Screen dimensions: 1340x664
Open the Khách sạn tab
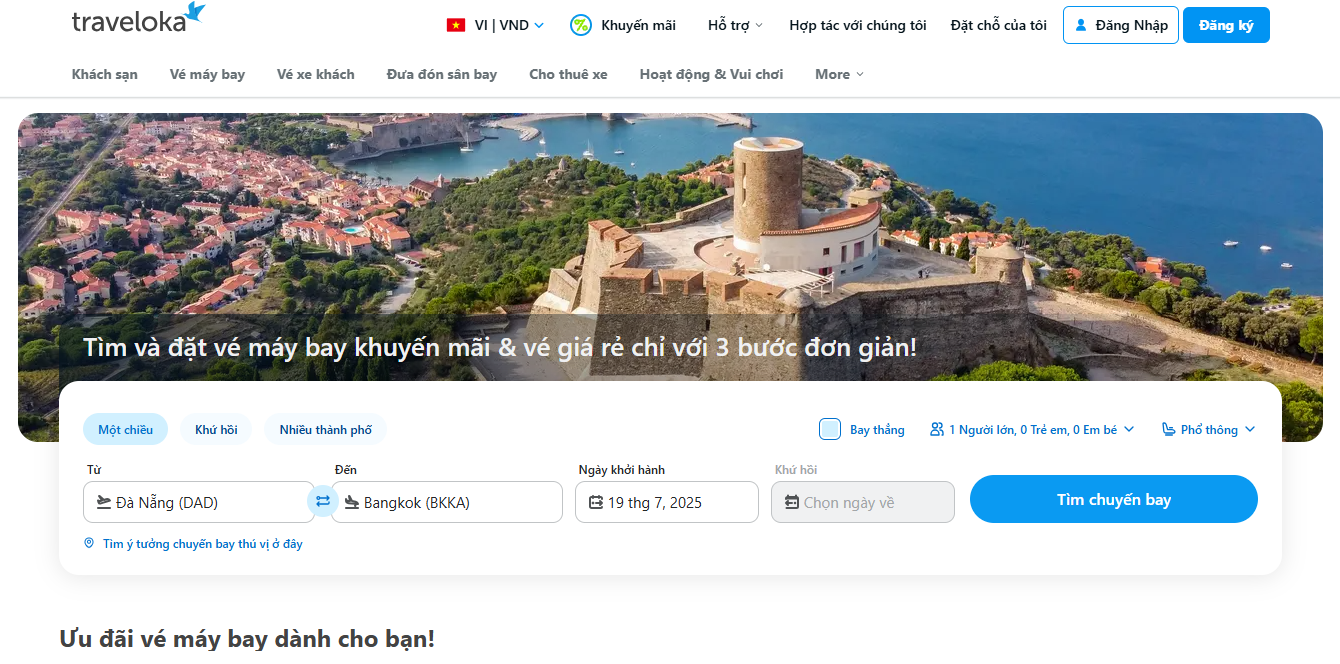point(105,74)
